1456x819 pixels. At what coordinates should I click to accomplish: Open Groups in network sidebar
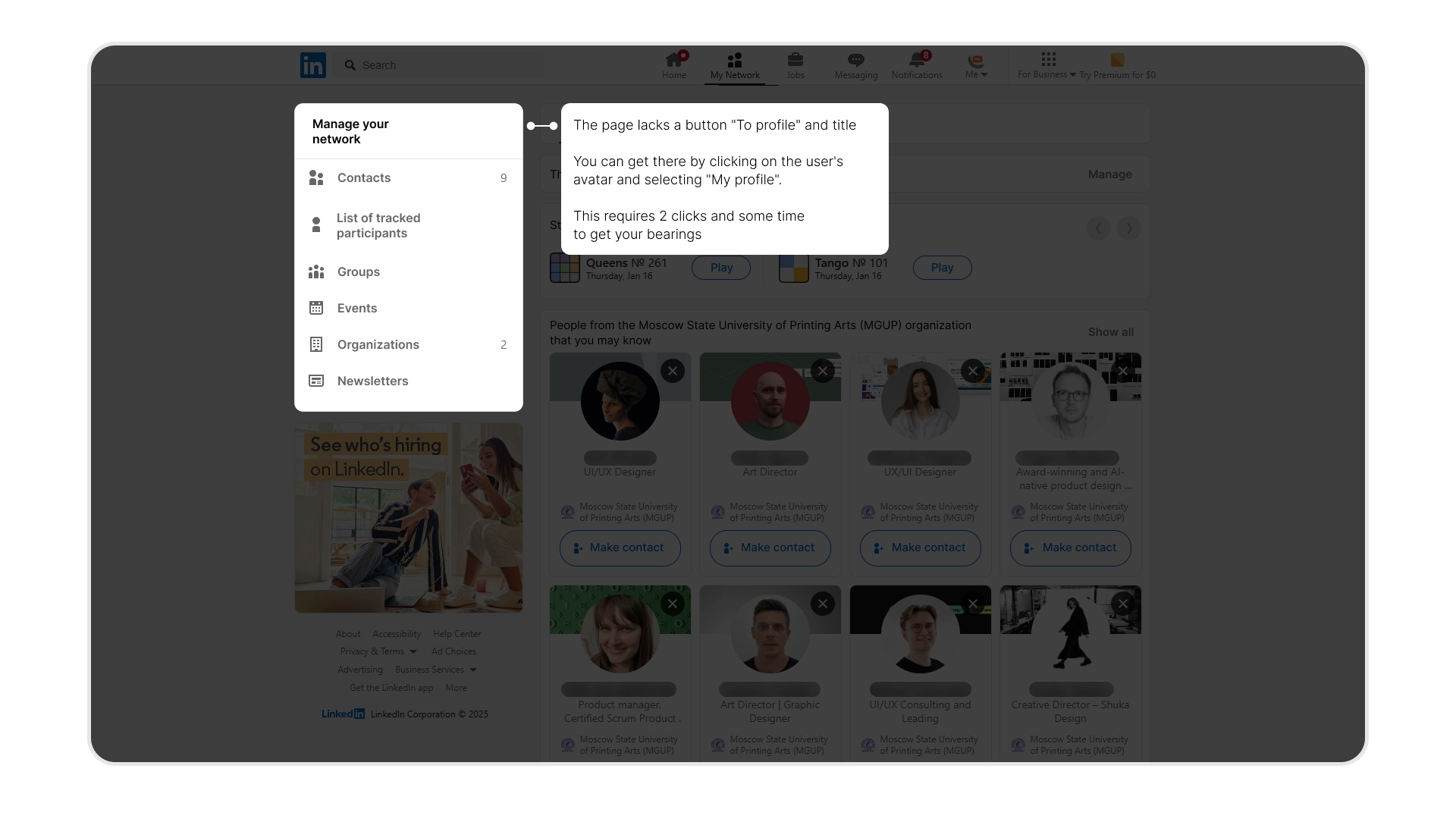(x=358, y=271)
